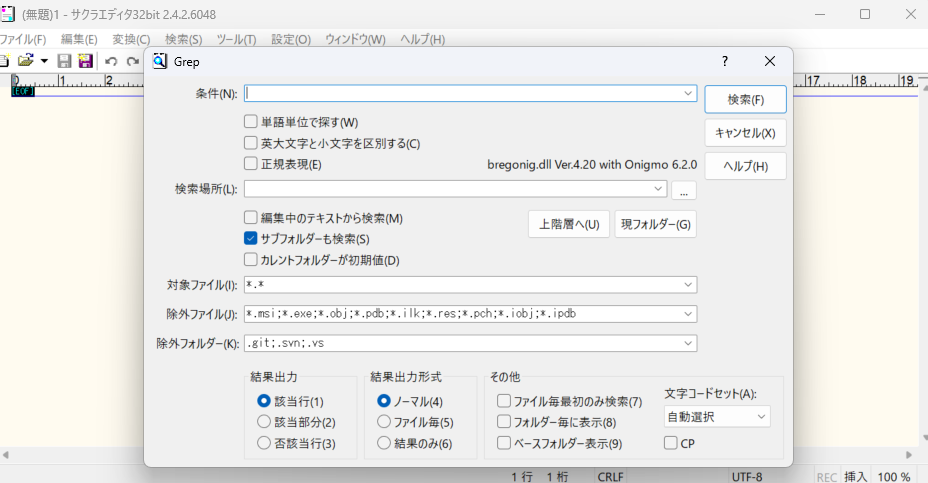928x483 pixels.
Task: Click the "..." browse folder button beside 検索場所
Action: pyautogui.click(x=684, y=189)
